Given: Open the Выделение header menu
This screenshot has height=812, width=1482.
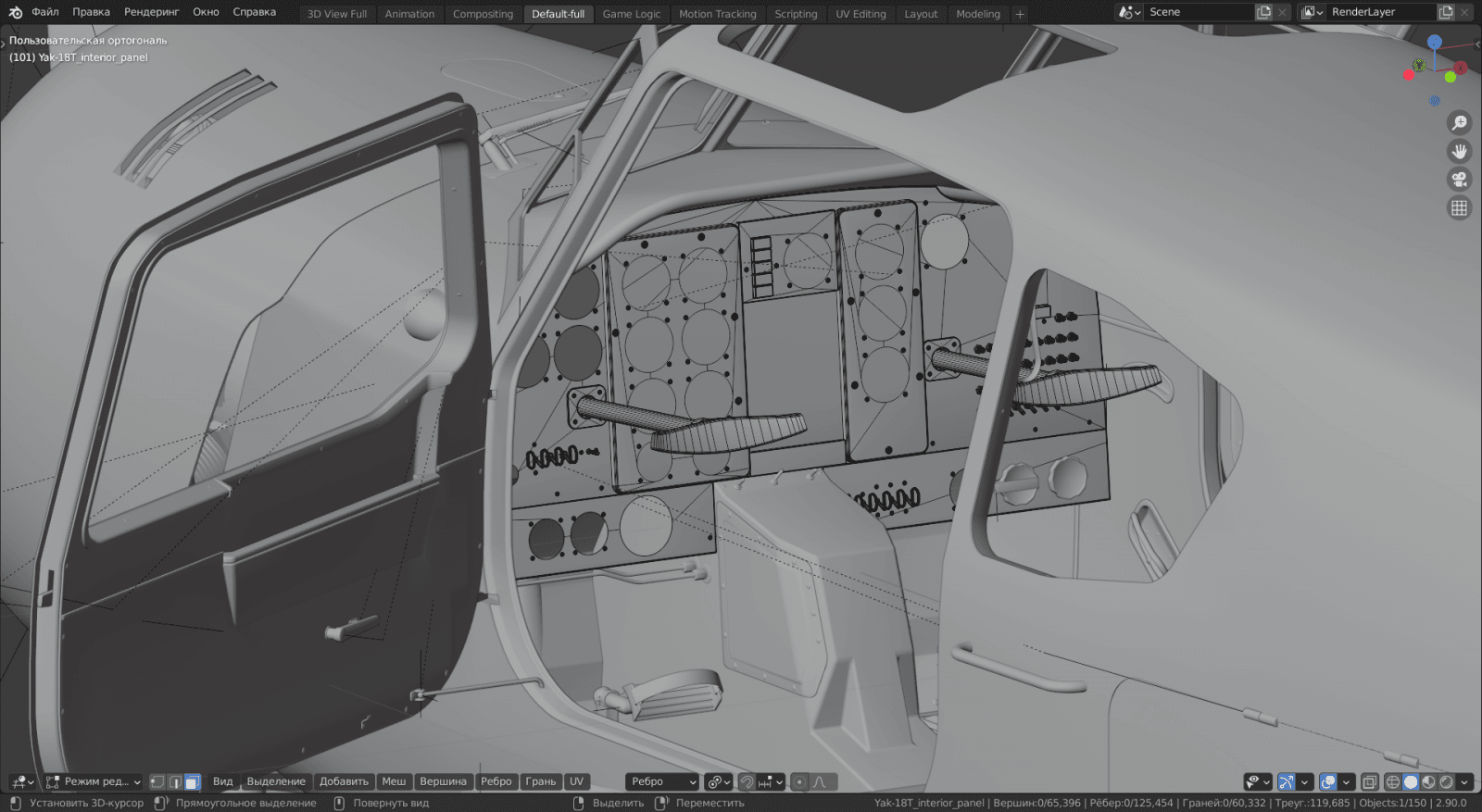Looking at the screenshot, I should point(276,782).
